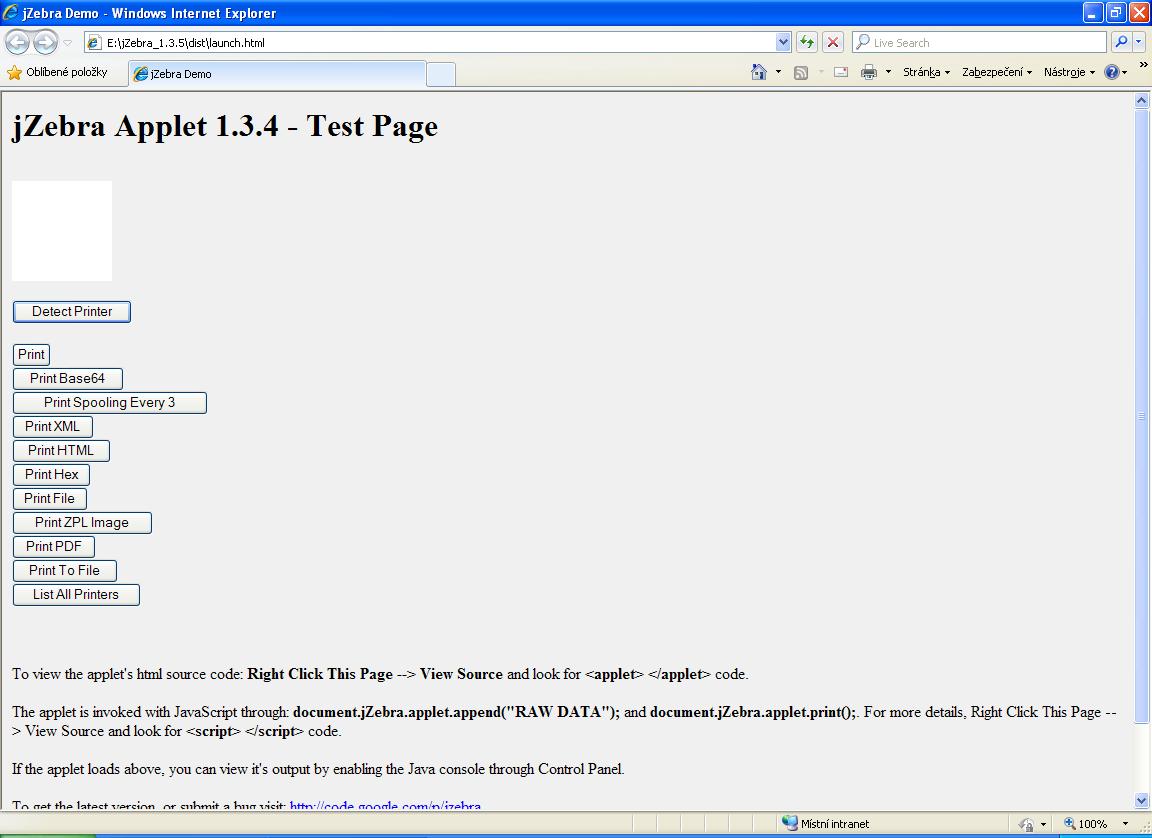The height and width of the screenshot is (838, 1152).
Task: Click the Internet Explorer title bar icon
Action: pos(11,12)
